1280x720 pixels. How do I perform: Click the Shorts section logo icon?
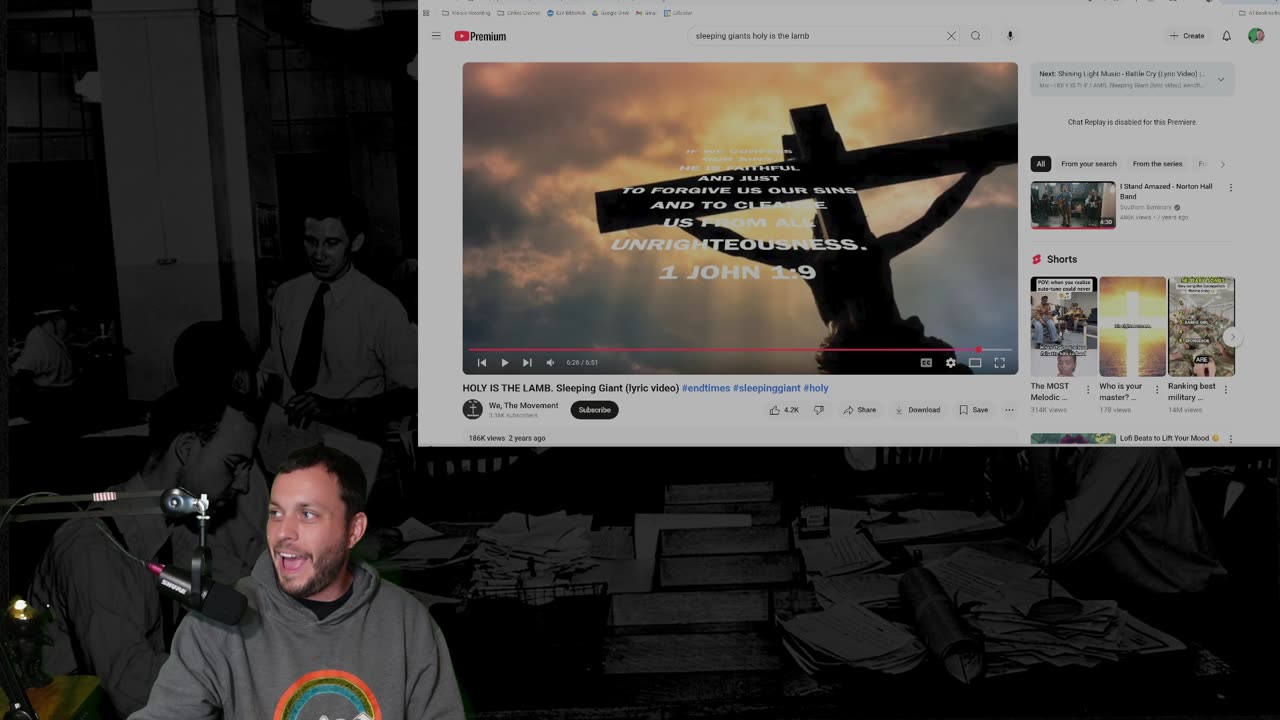(x=1036, y=259)
